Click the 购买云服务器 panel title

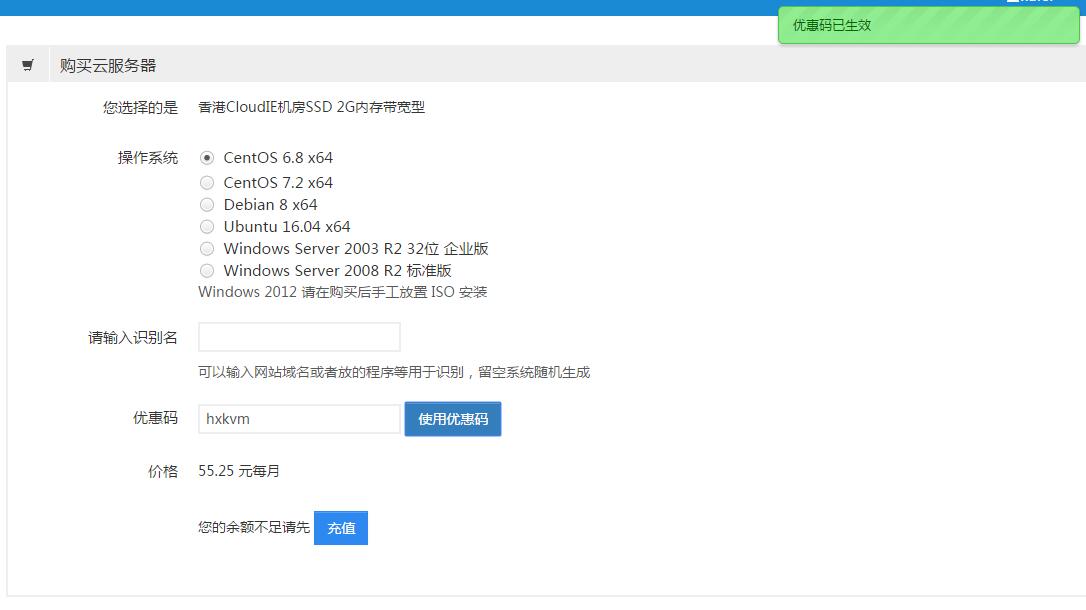coord(108,66)
